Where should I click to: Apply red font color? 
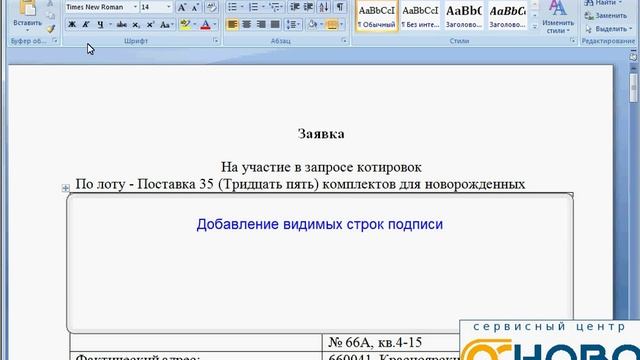pyautogui.click(x=206, y=25)
